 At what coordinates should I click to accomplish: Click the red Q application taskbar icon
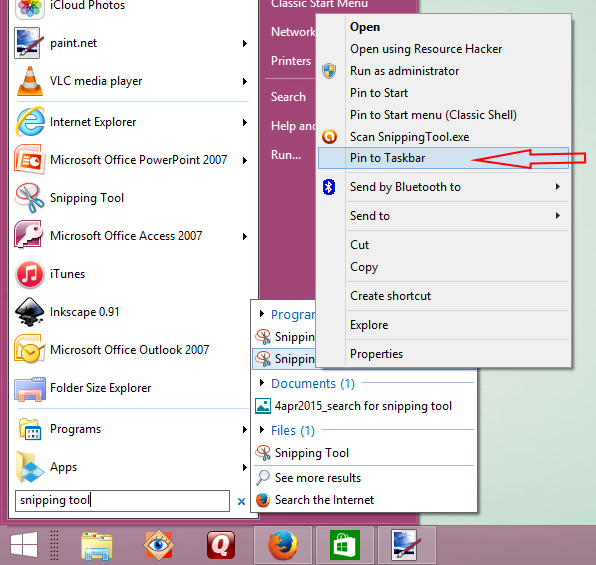coord(221,545)
